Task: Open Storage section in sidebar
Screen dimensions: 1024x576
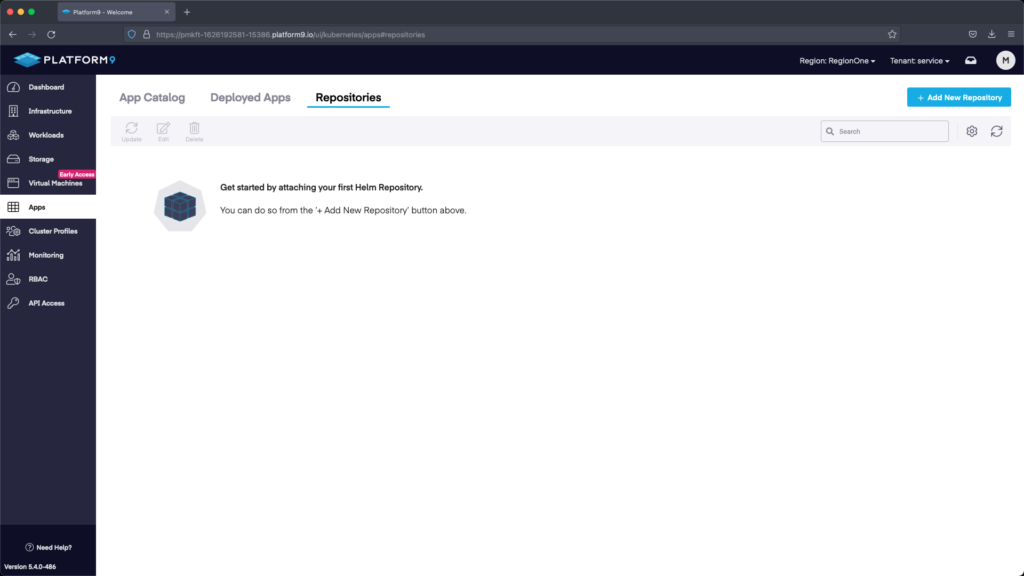Action: [48, 159]
